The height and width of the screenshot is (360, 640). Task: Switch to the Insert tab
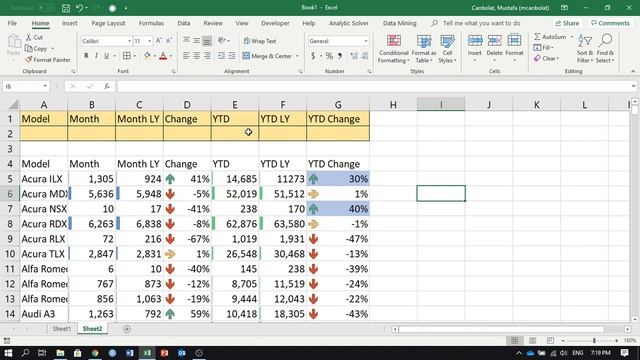pyautogui.click(x=70, y=23)
